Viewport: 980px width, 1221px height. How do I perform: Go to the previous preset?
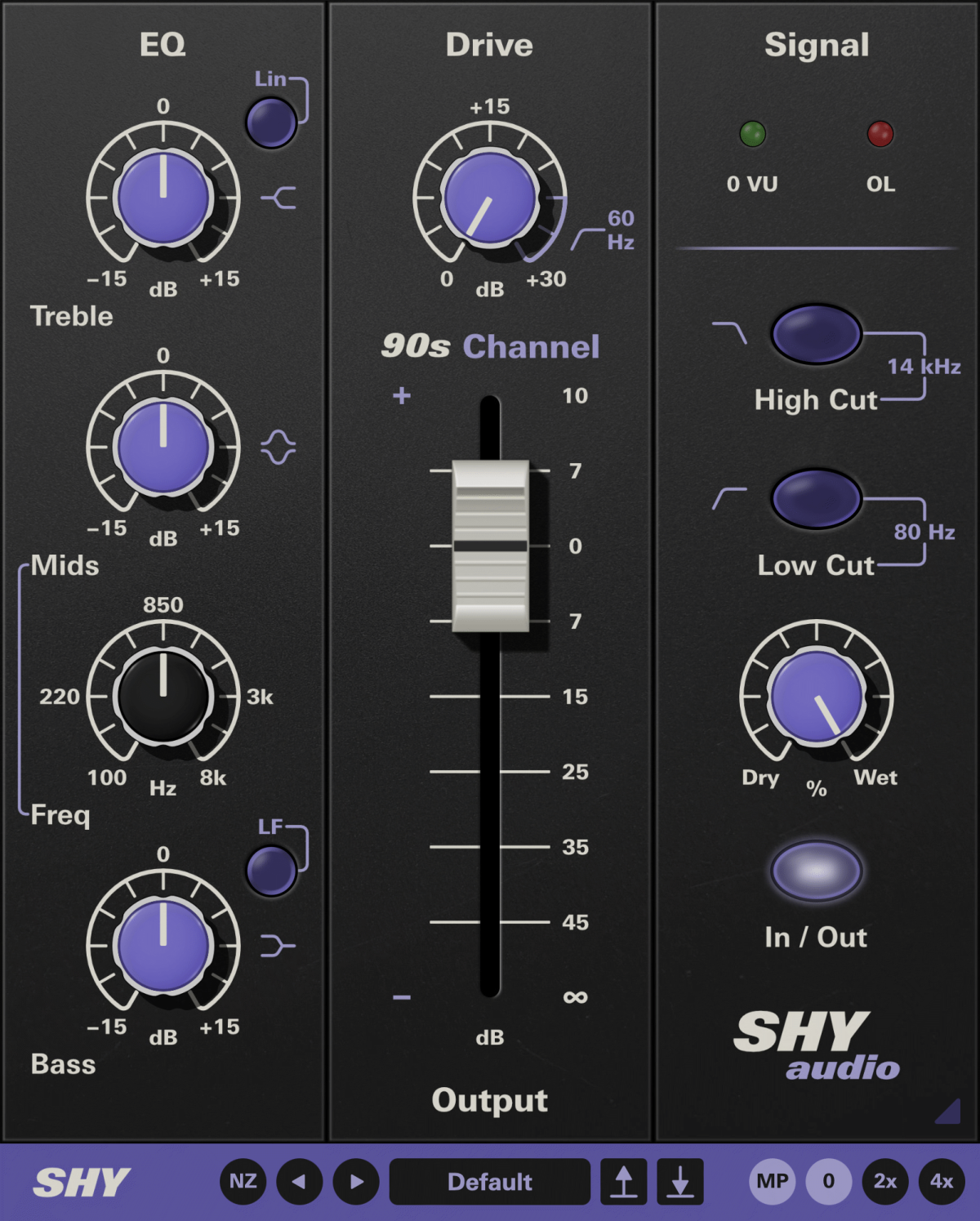coord(299,1182)
